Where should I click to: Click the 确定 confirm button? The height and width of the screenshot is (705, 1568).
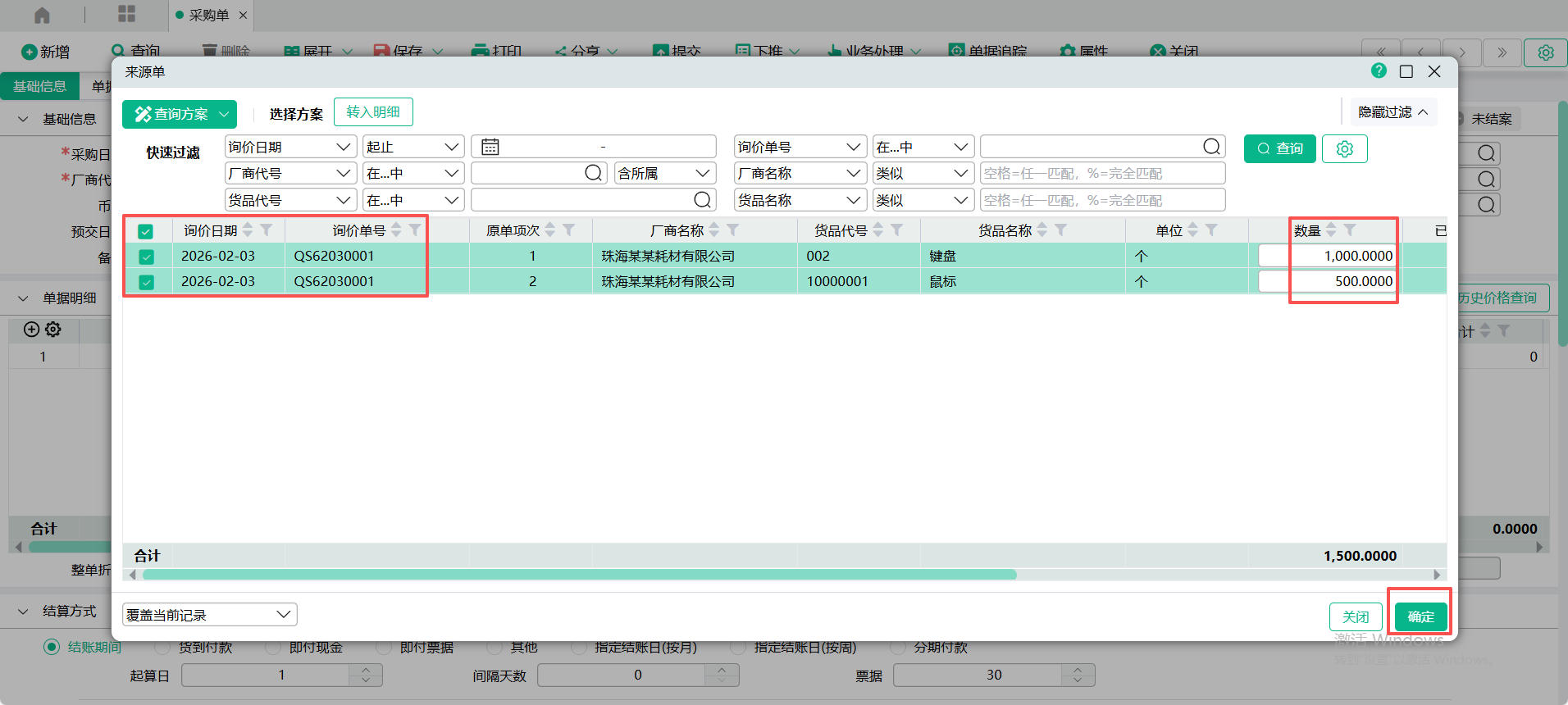coord(1420,616)
